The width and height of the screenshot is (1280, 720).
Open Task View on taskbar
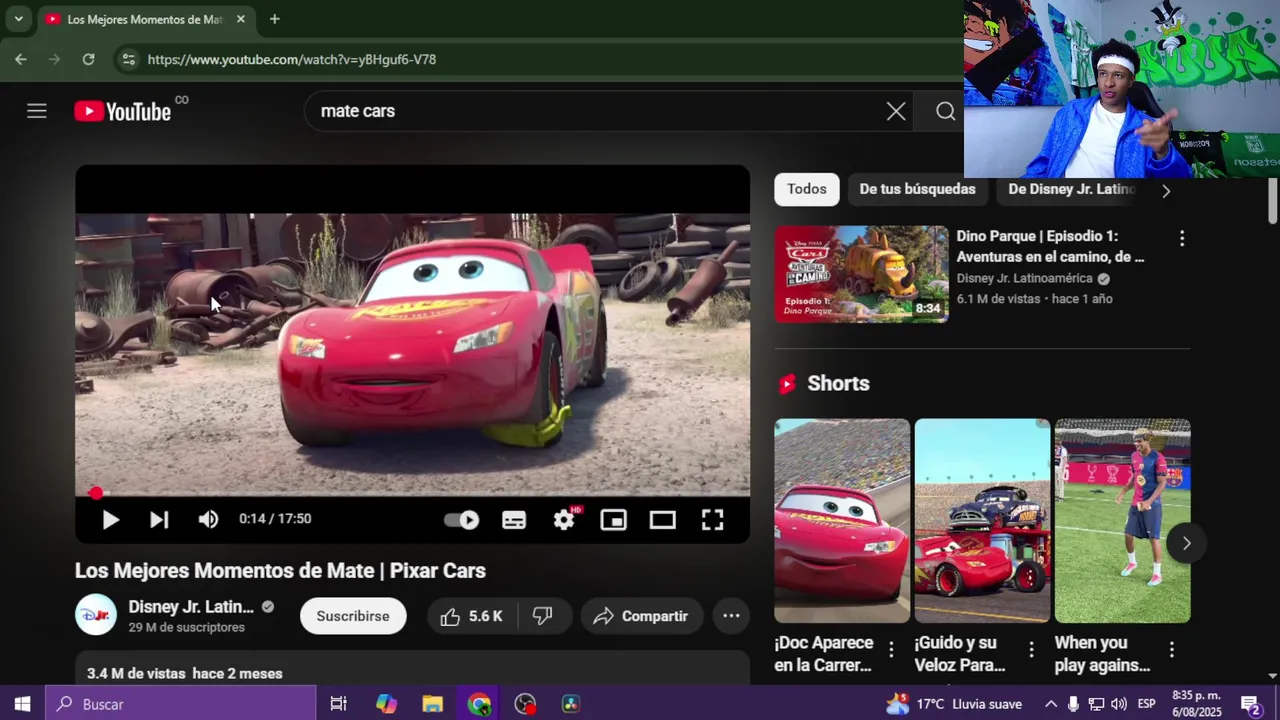tap(338, 704)
